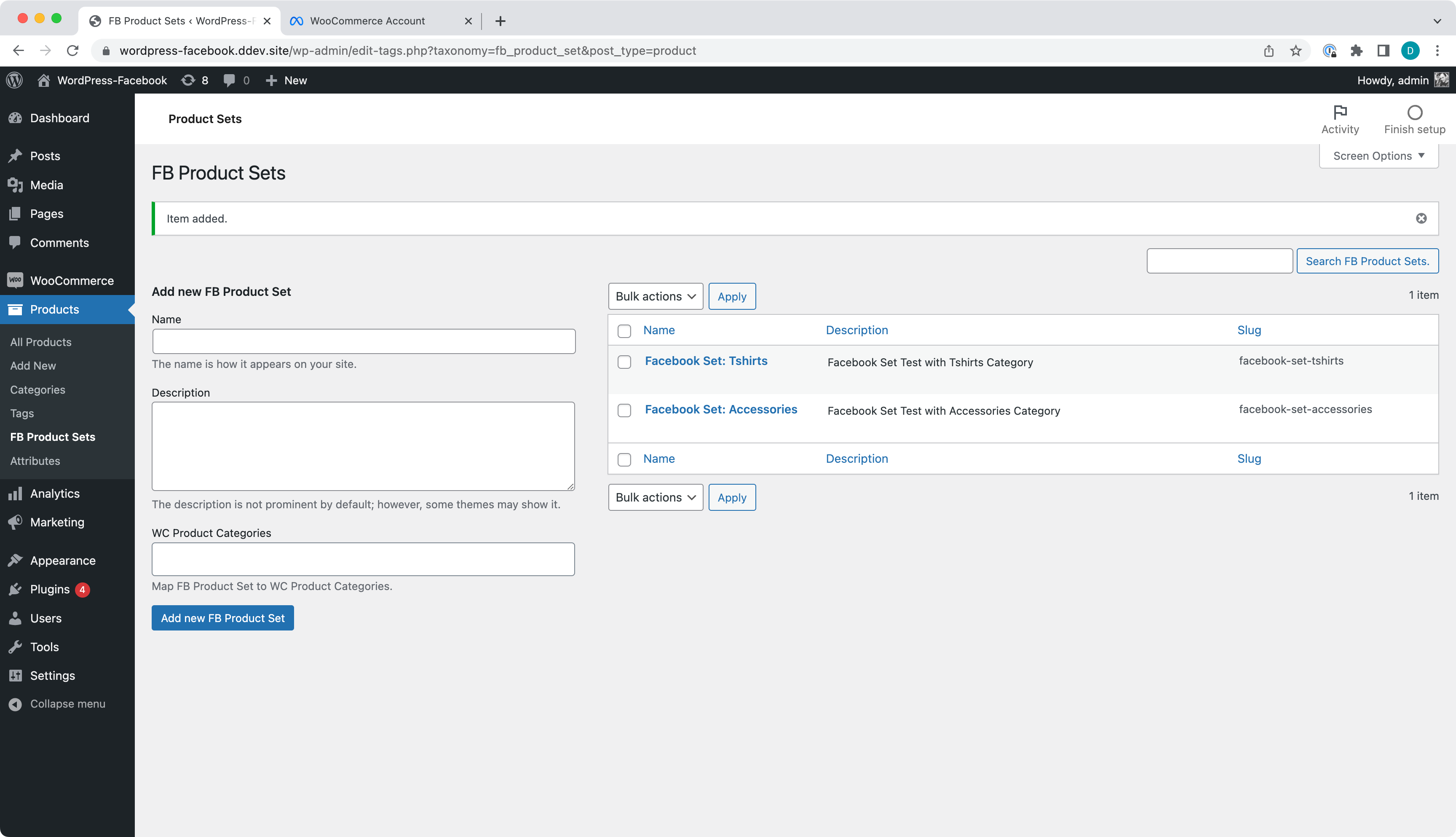Sort by the top Description column header
The image size is (1456, 837).
click(x=857, y=330)
